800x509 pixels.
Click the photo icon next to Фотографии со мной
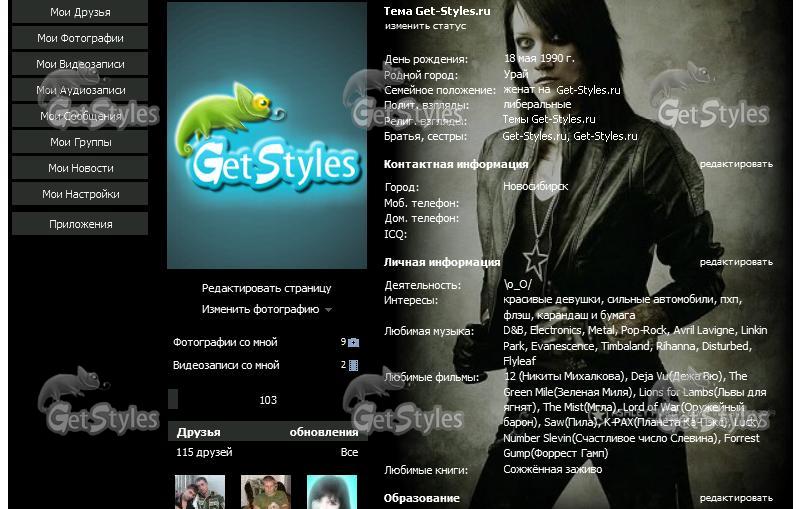coord(353,343)
